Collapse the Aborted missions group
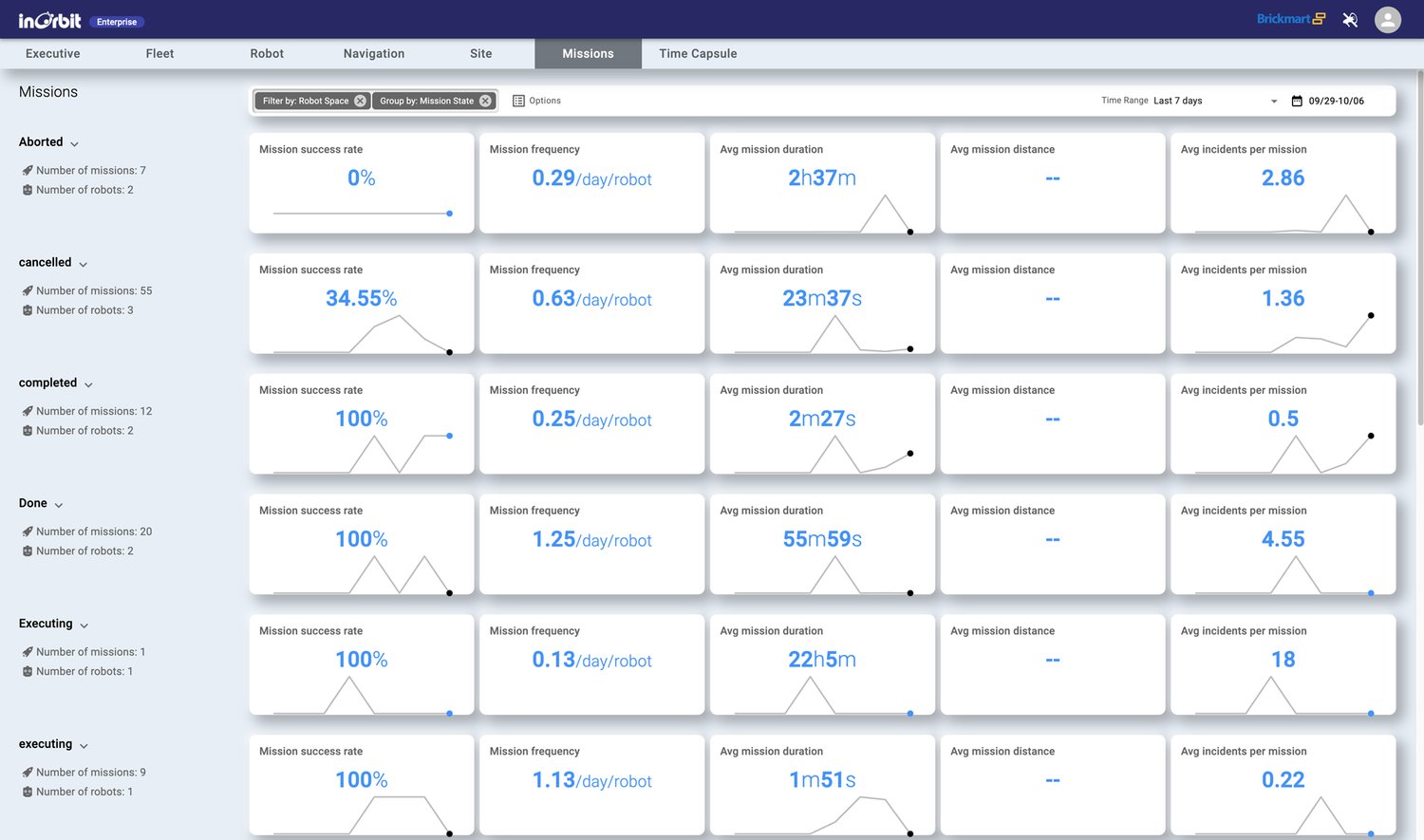The width and height of the screenshot is (1424, 840). point(74,143)
